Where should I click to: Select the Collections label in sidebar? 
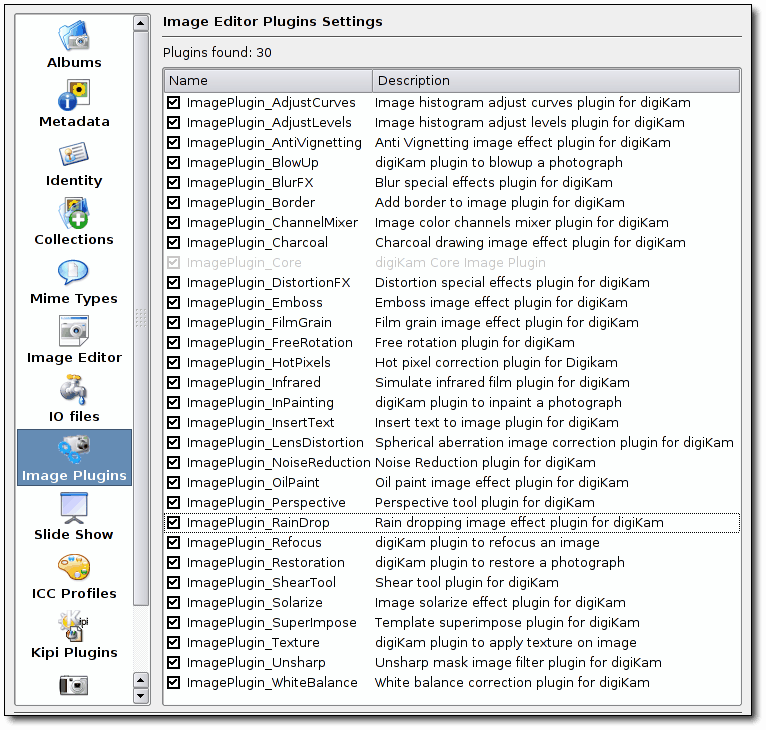coord(74,239)
